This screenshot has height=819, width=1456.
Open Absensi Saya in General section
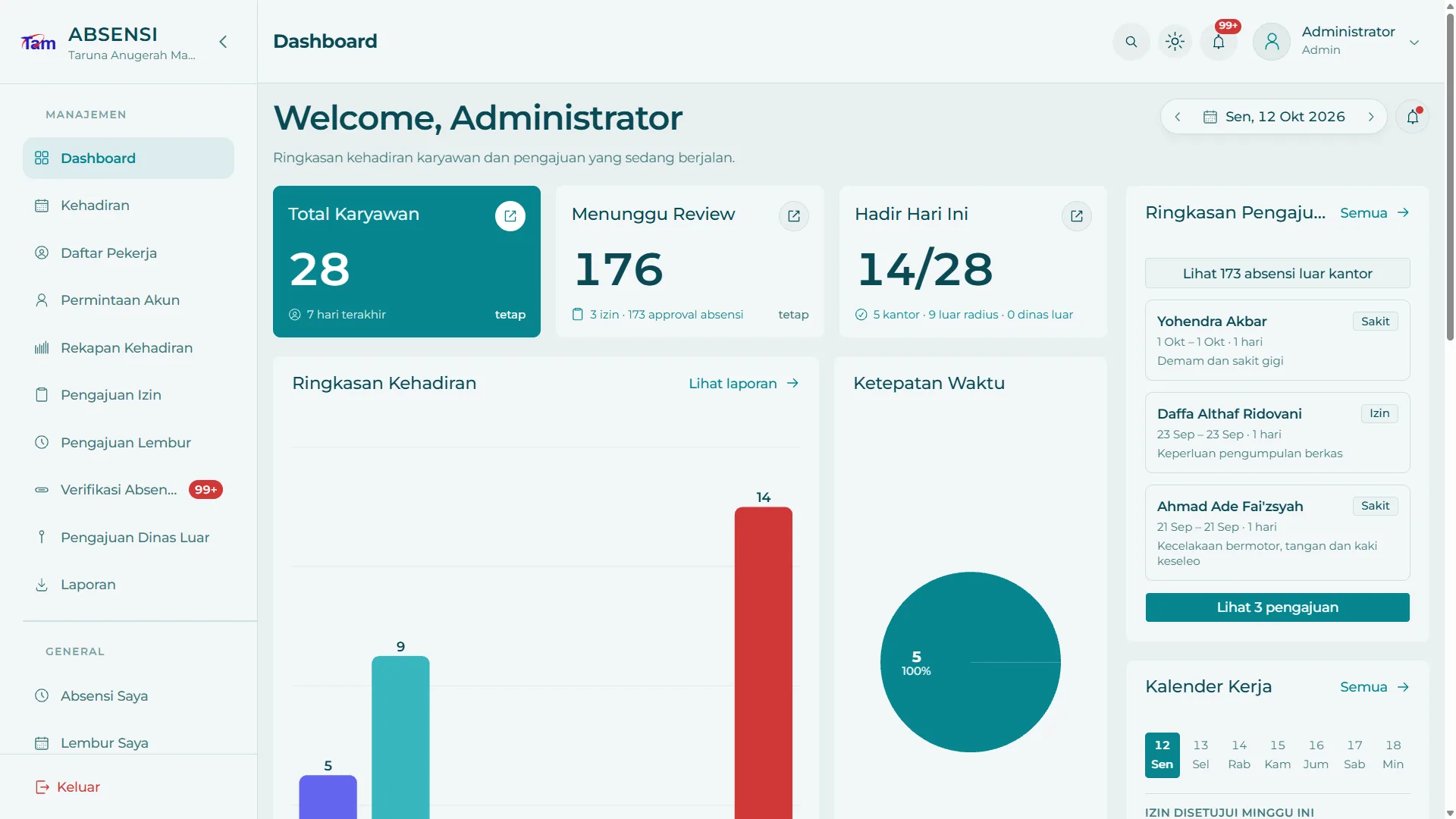coord(128,695)
